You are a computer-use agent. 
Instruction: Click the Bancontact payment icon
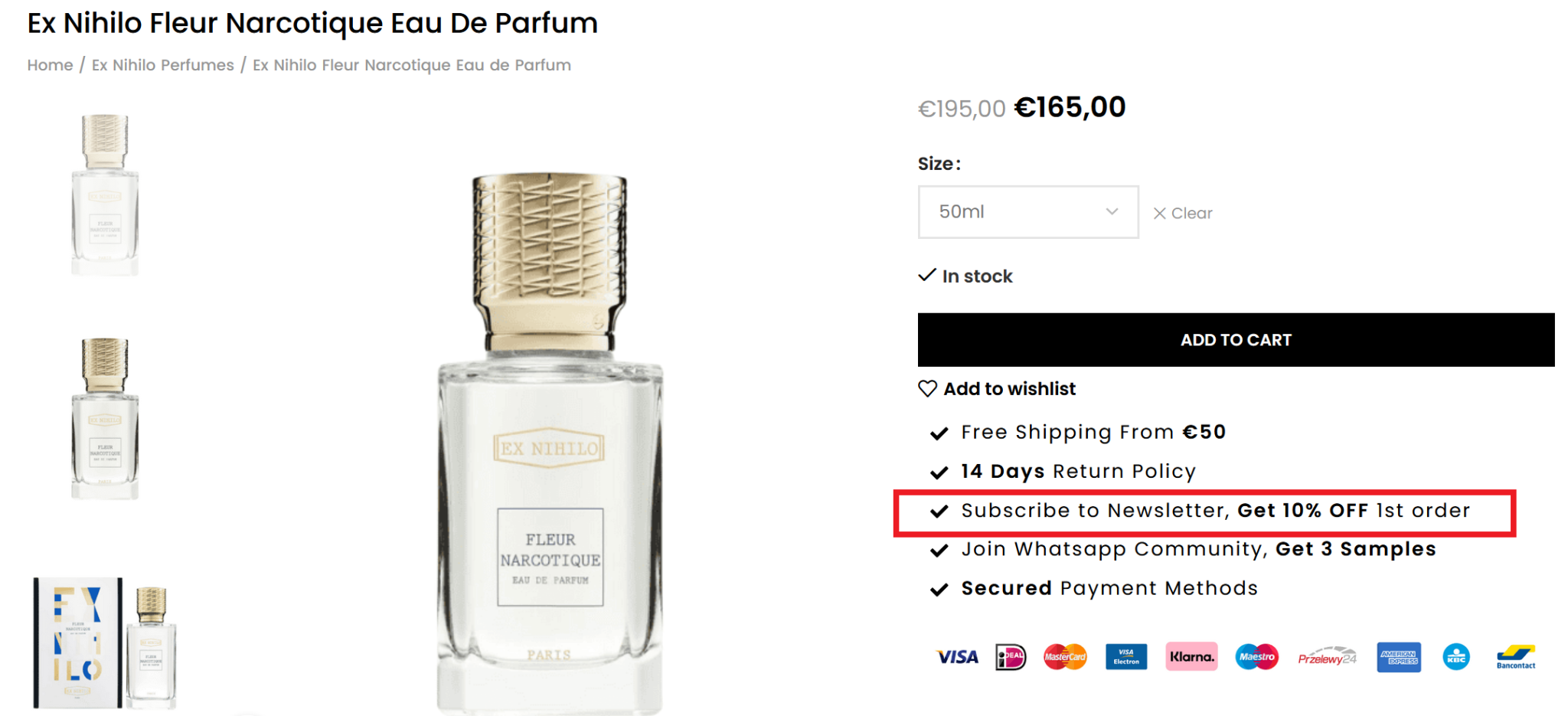(1516, 657)
